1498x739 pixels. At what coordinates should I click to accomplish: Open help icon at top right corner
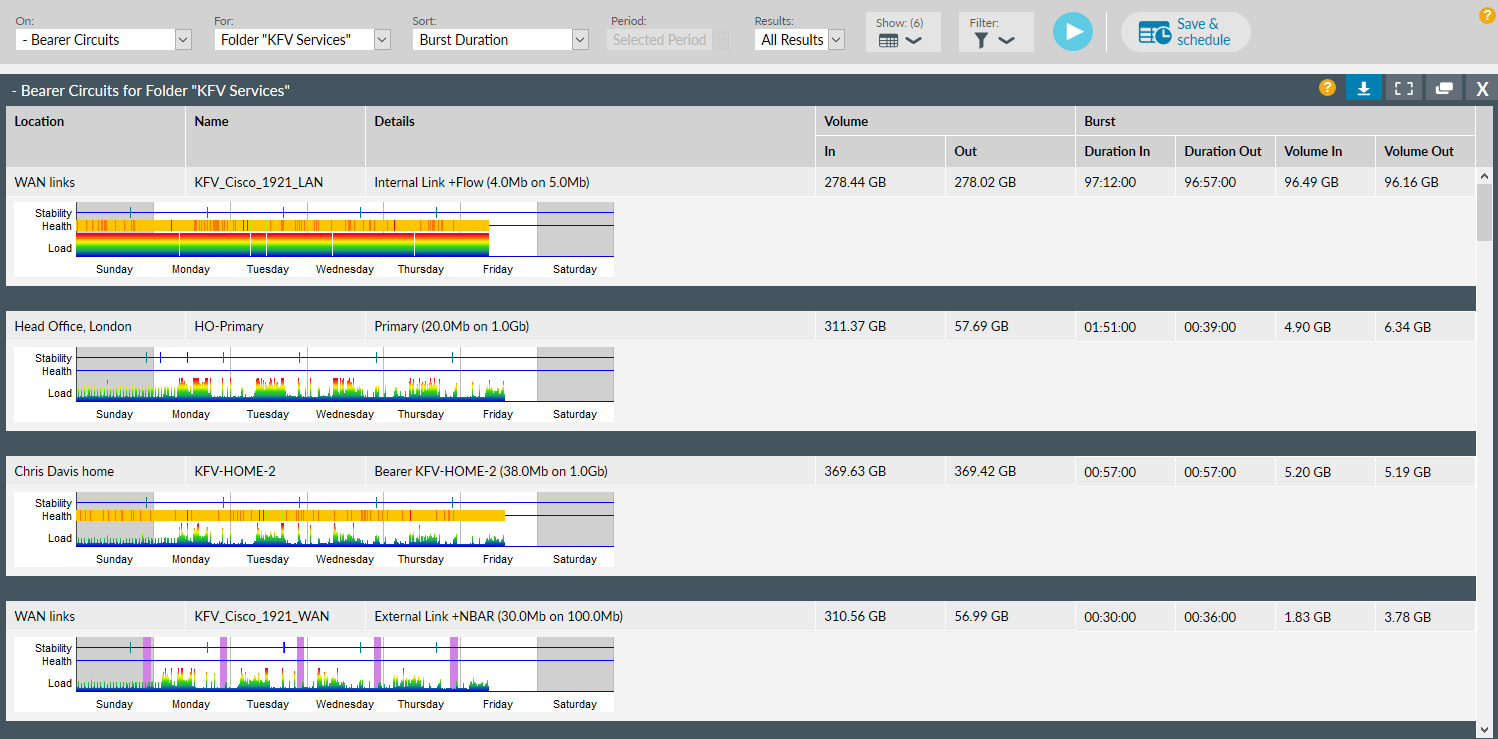pos(1487,15)
